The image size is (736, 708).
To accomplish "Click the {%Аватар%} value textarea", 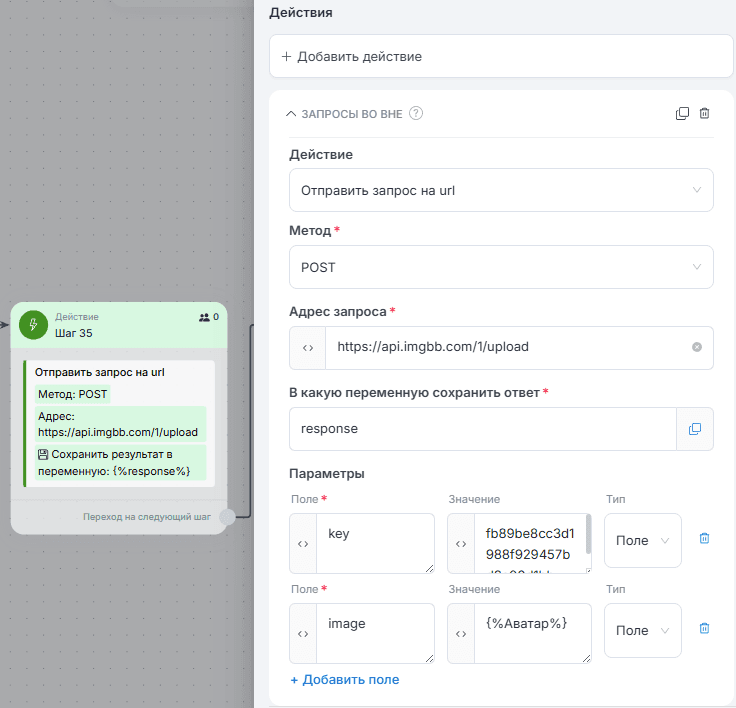I will (533, 633).
